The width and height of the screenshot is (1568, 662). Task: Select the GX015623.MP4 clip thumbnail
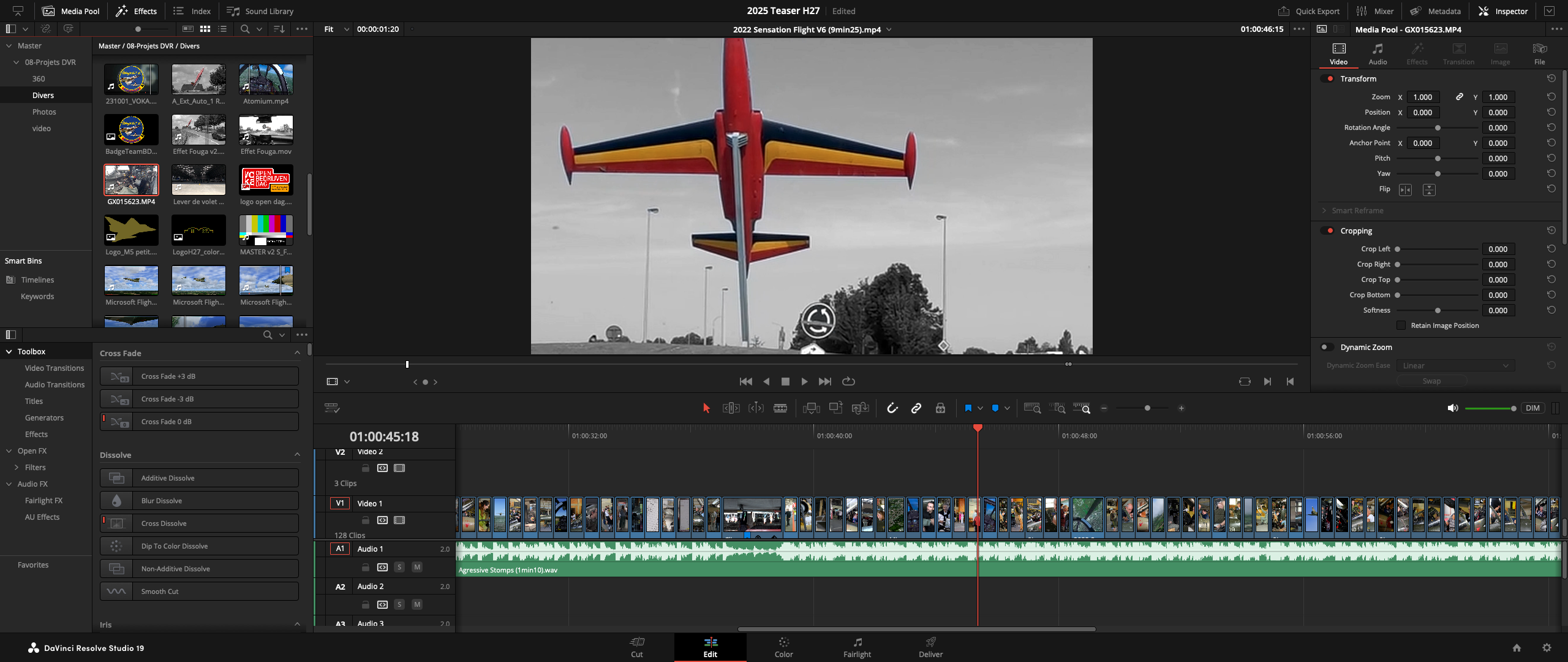[x=131, y=180]
